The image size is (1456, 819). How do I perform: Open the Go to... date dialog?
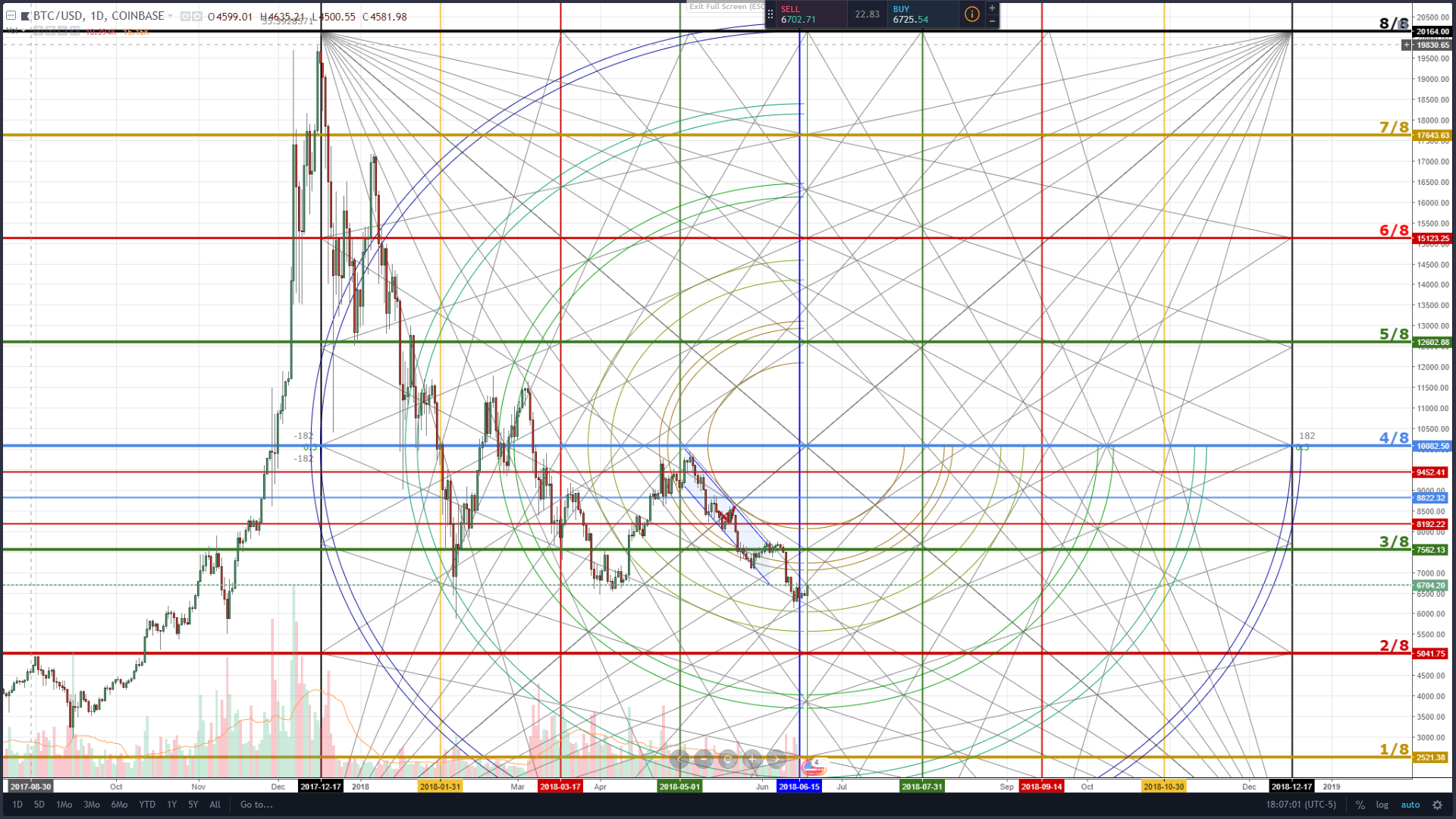point(256,805)
